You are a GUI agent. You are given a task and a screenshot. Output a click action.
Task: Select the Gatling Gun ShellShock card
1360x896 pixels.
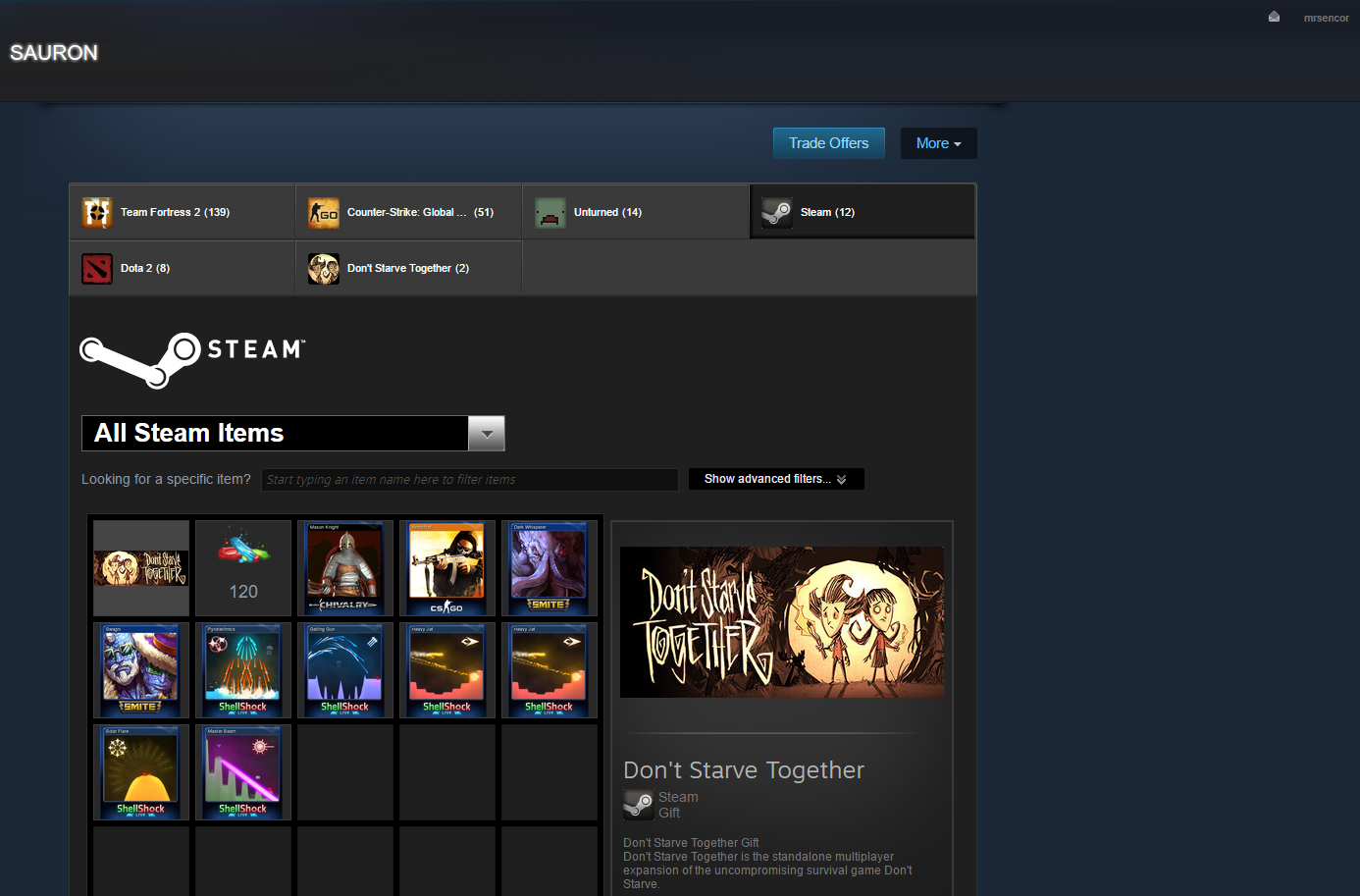(345, 670)
